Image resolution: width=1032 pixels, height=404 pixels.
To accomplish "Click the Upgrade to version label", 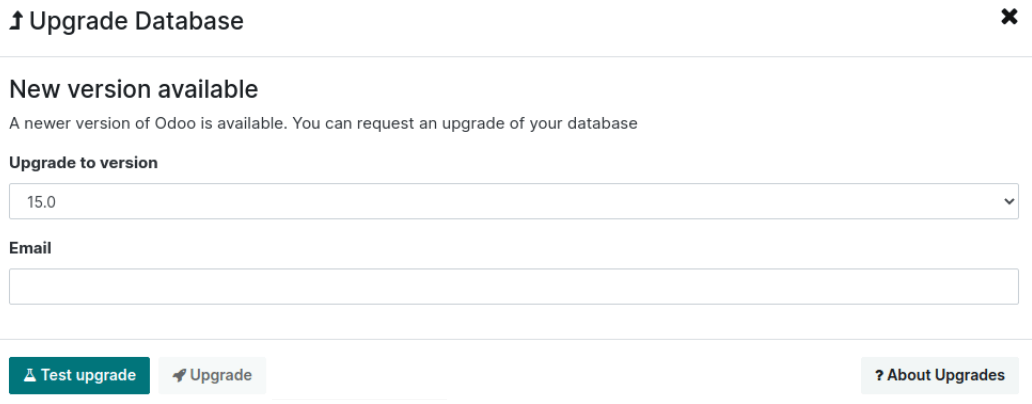I will click(83, 162).
